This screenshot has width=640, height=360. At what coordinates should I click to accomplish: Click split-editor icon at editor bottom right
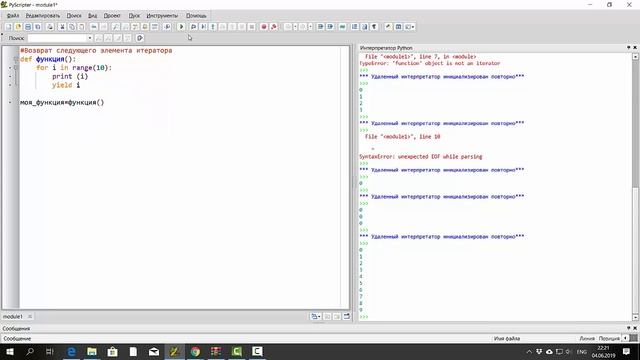[347, 316]
